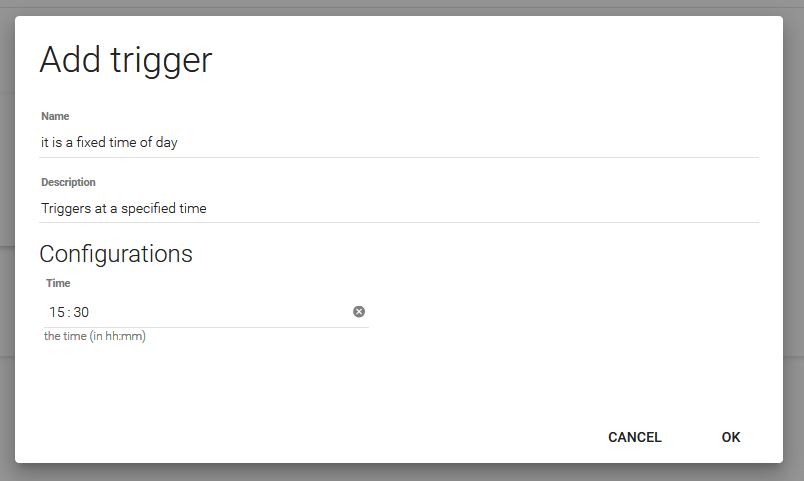Click the "Description" field label
The image size is (804, 481).
point(68,182)
